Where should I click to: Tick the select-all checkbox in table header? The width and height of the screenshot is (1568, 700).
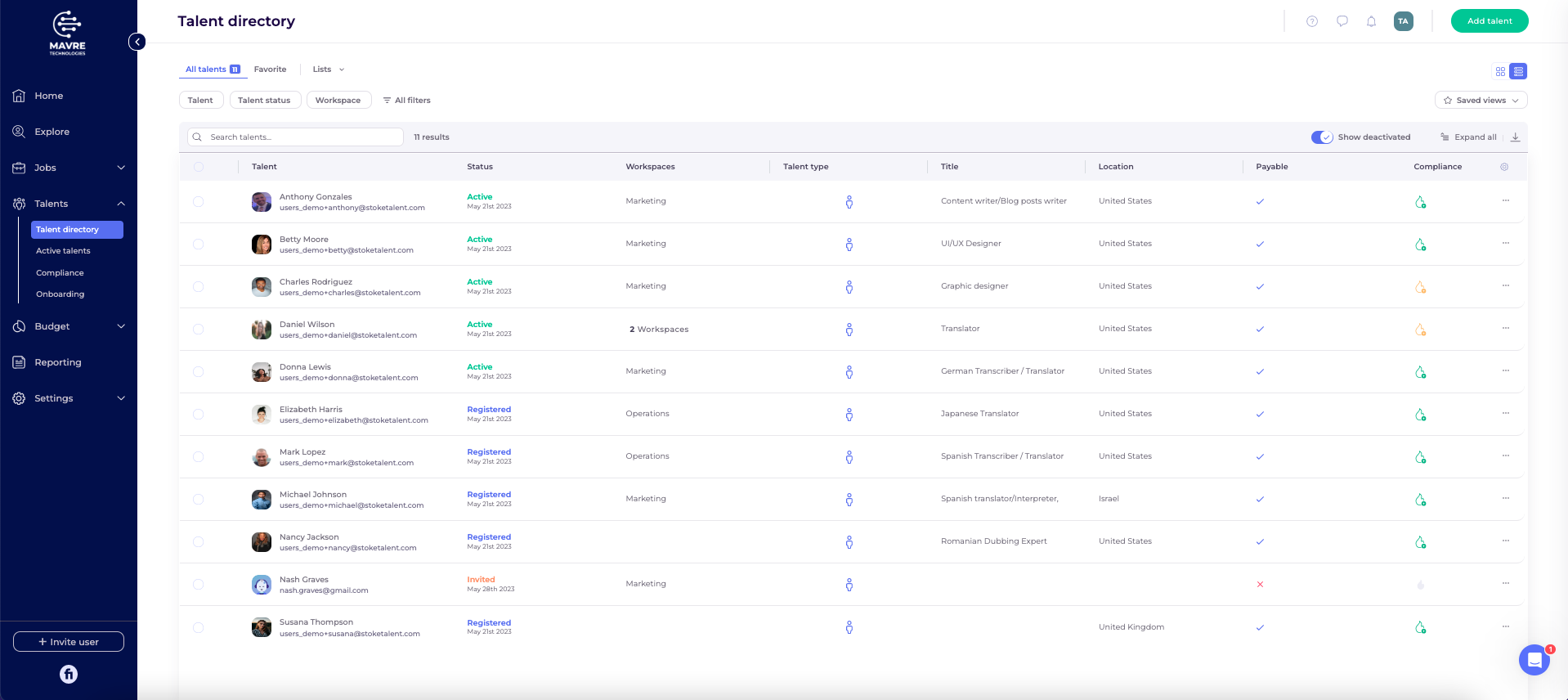pos(199,167)
